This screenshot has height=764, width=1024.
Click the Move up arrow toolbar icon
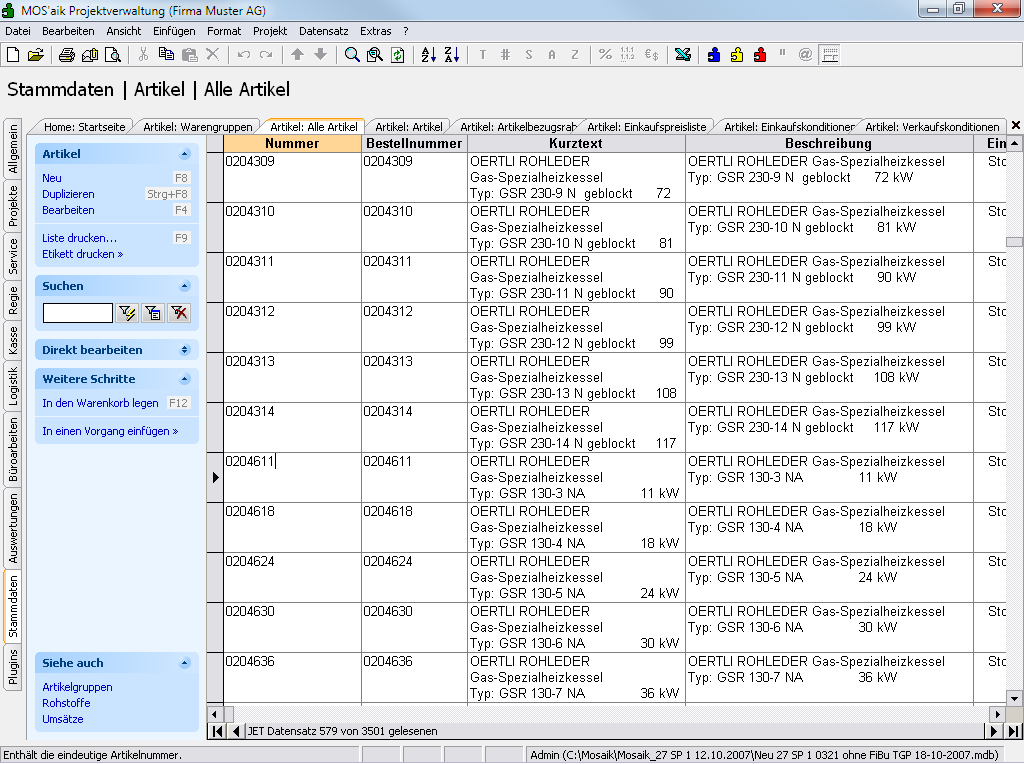(x=297, y=55)
